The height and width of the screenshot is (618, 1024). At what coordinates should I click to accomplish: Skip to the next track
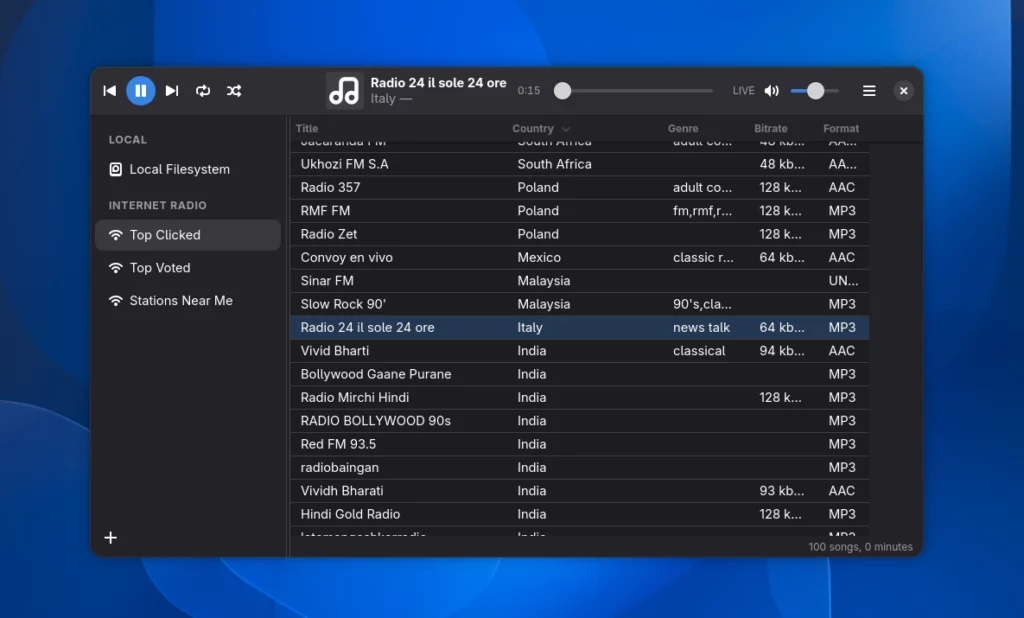172,91
